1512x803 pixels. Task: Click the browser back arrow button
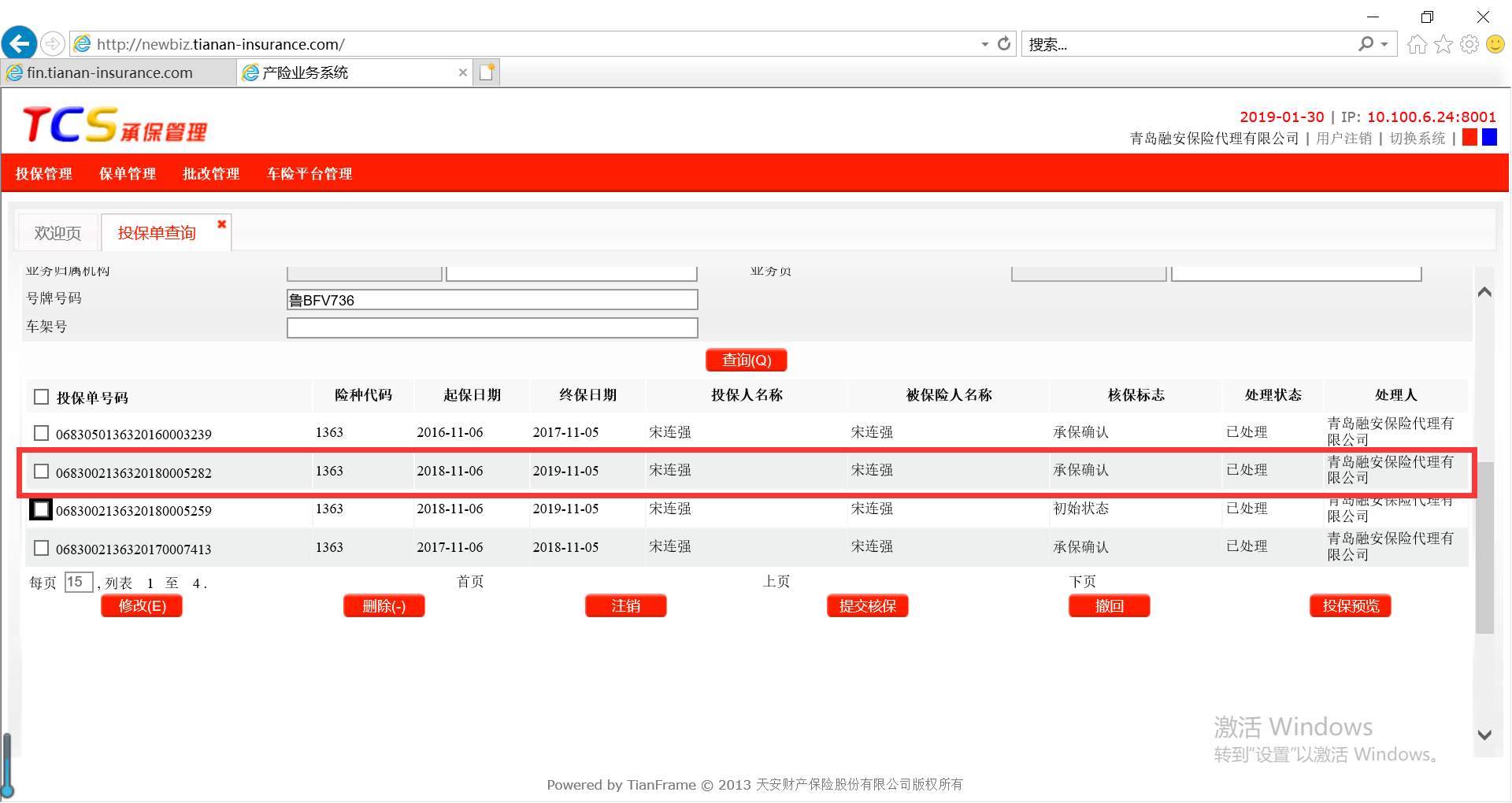click(x=19, y=43)
